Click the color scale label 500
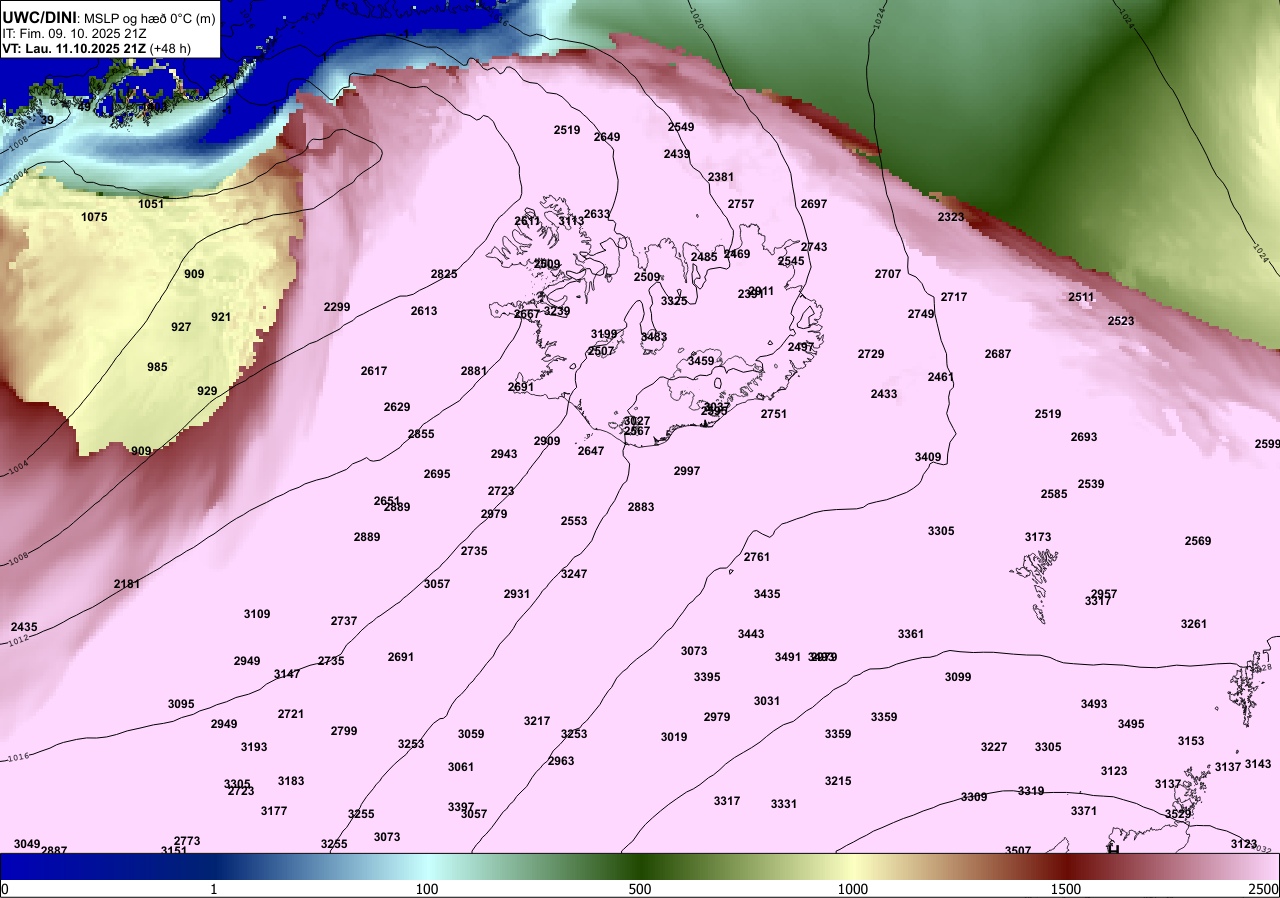Image resolution: width=1280 pixels, height=898 pixels. click(640, 889)
